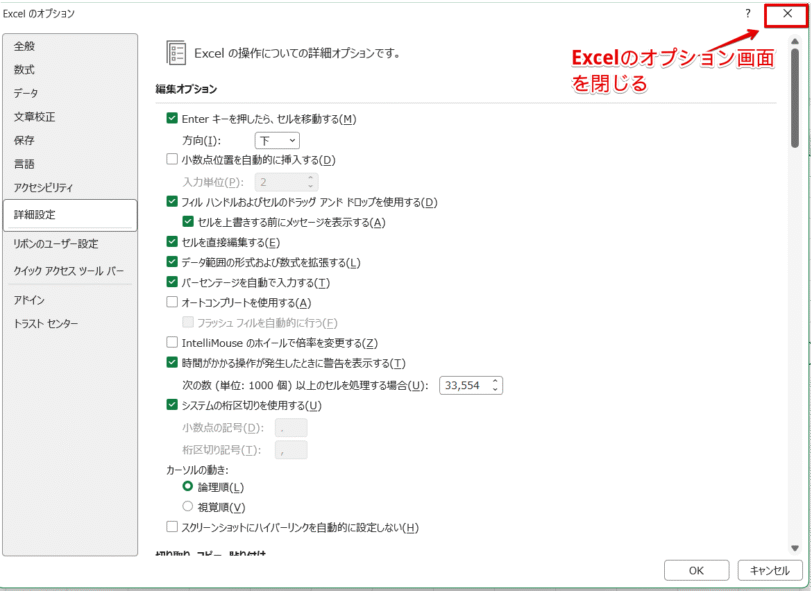Open the 文章校正 category
This screenshot has height=591, width=812.
click(x=34, y=117)
